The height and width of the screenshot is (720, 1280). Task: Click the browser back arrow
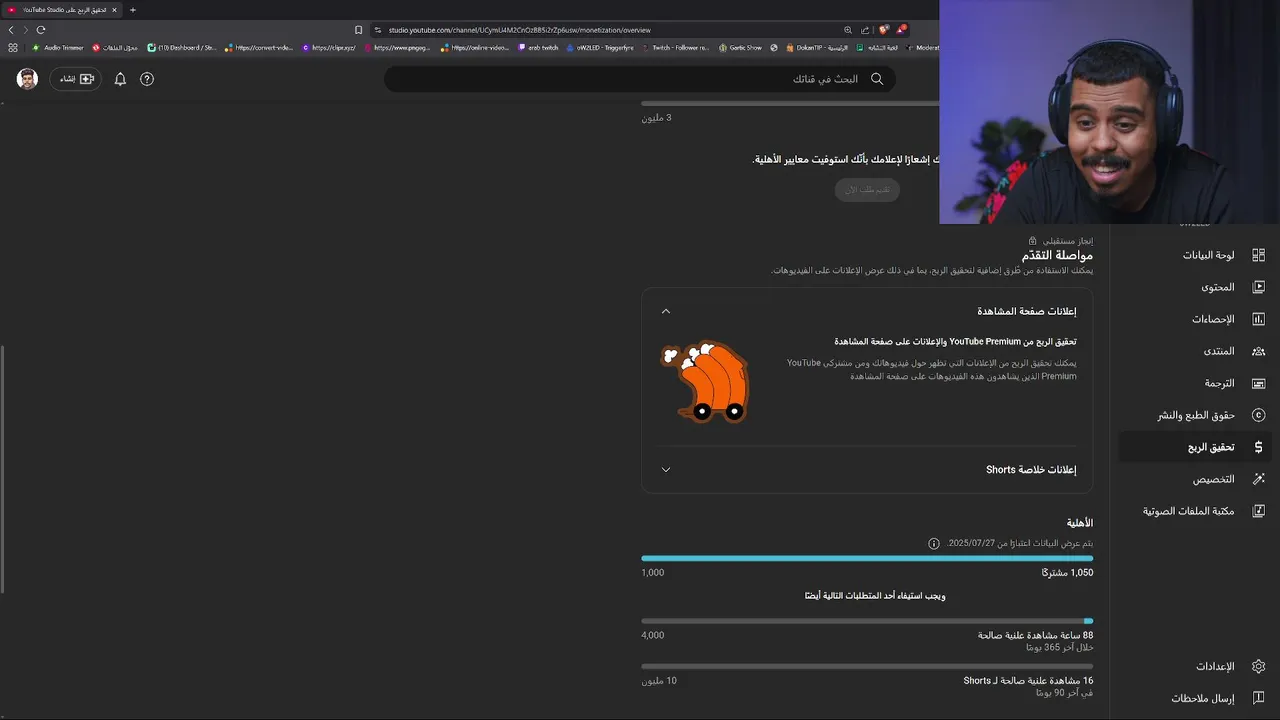click(x=11, y=30)
